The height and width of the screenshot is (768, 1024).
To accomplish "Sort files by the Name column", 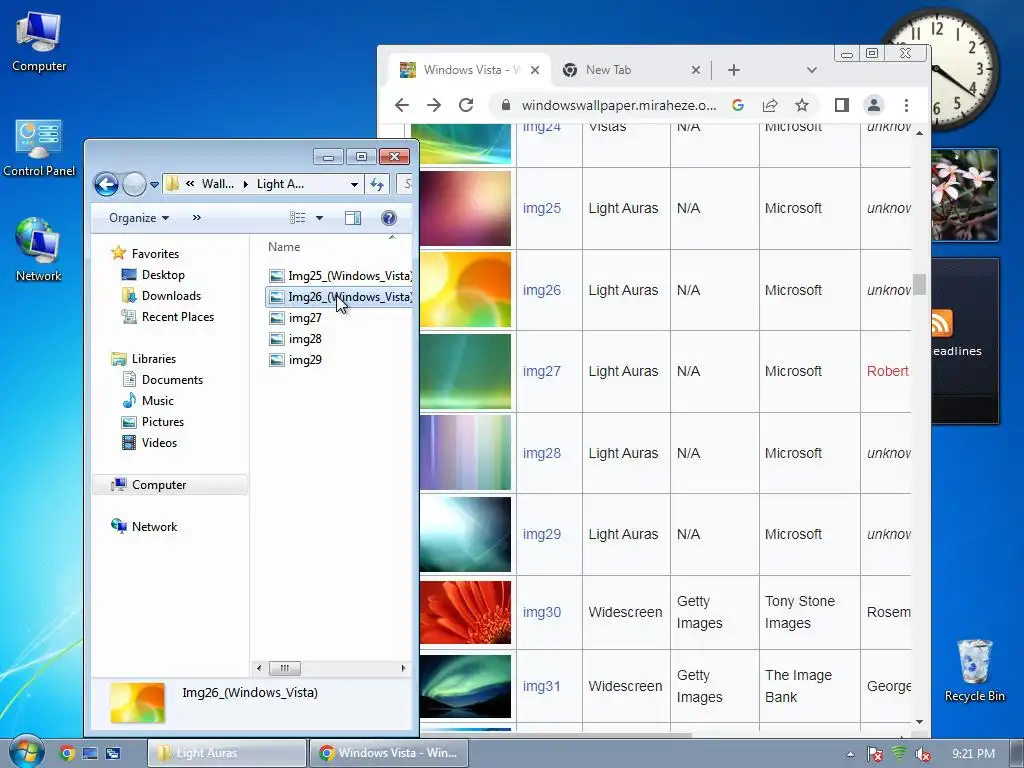I will (284, 247).
